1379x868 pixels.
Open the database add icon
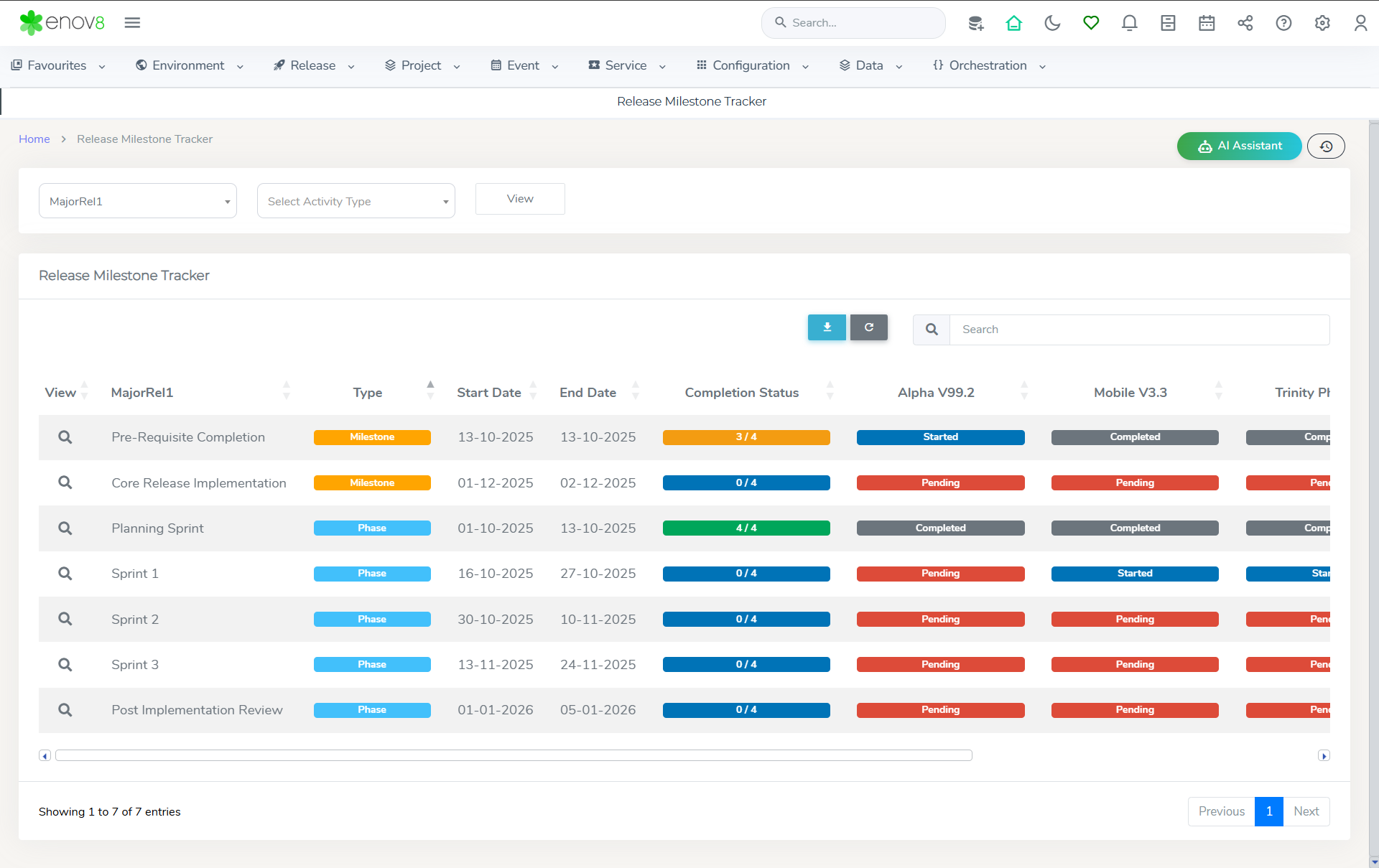click(x=975, y=23)
